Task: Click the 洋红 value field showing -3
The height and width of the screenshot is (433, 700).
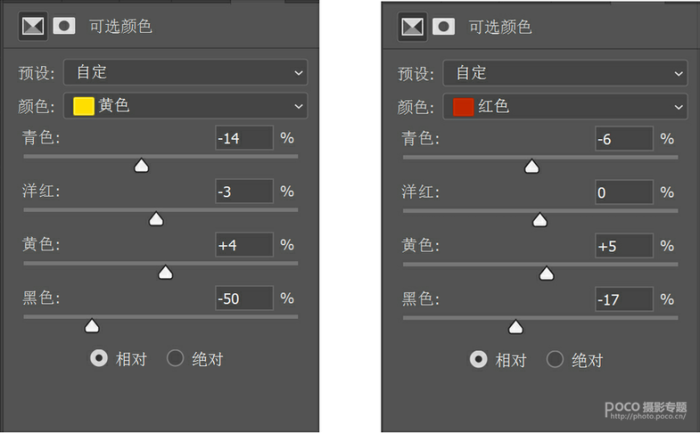Action: (244, 192)
